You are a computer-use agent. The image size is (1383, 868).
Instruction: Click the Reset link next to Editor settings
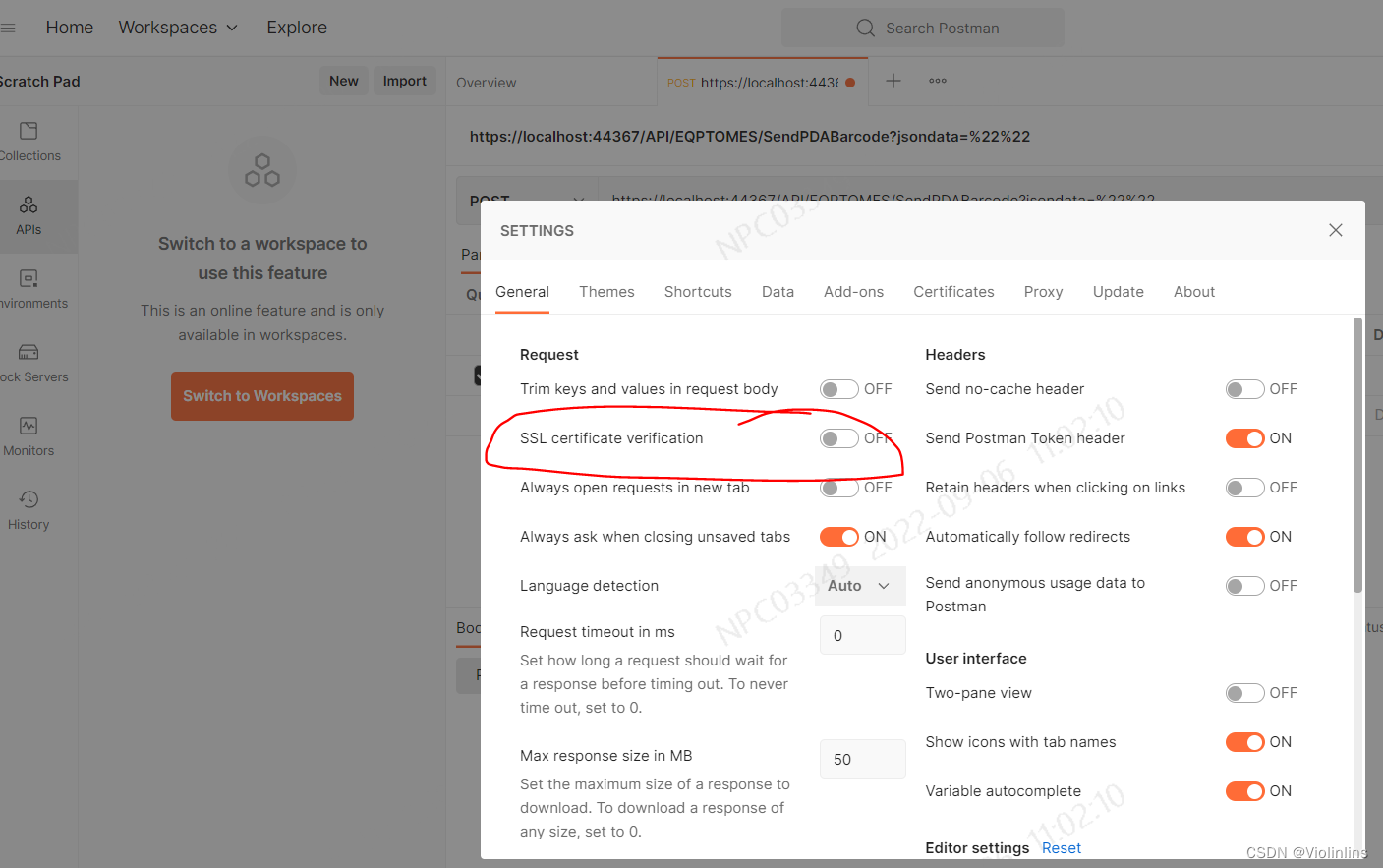coord(1062,847)
